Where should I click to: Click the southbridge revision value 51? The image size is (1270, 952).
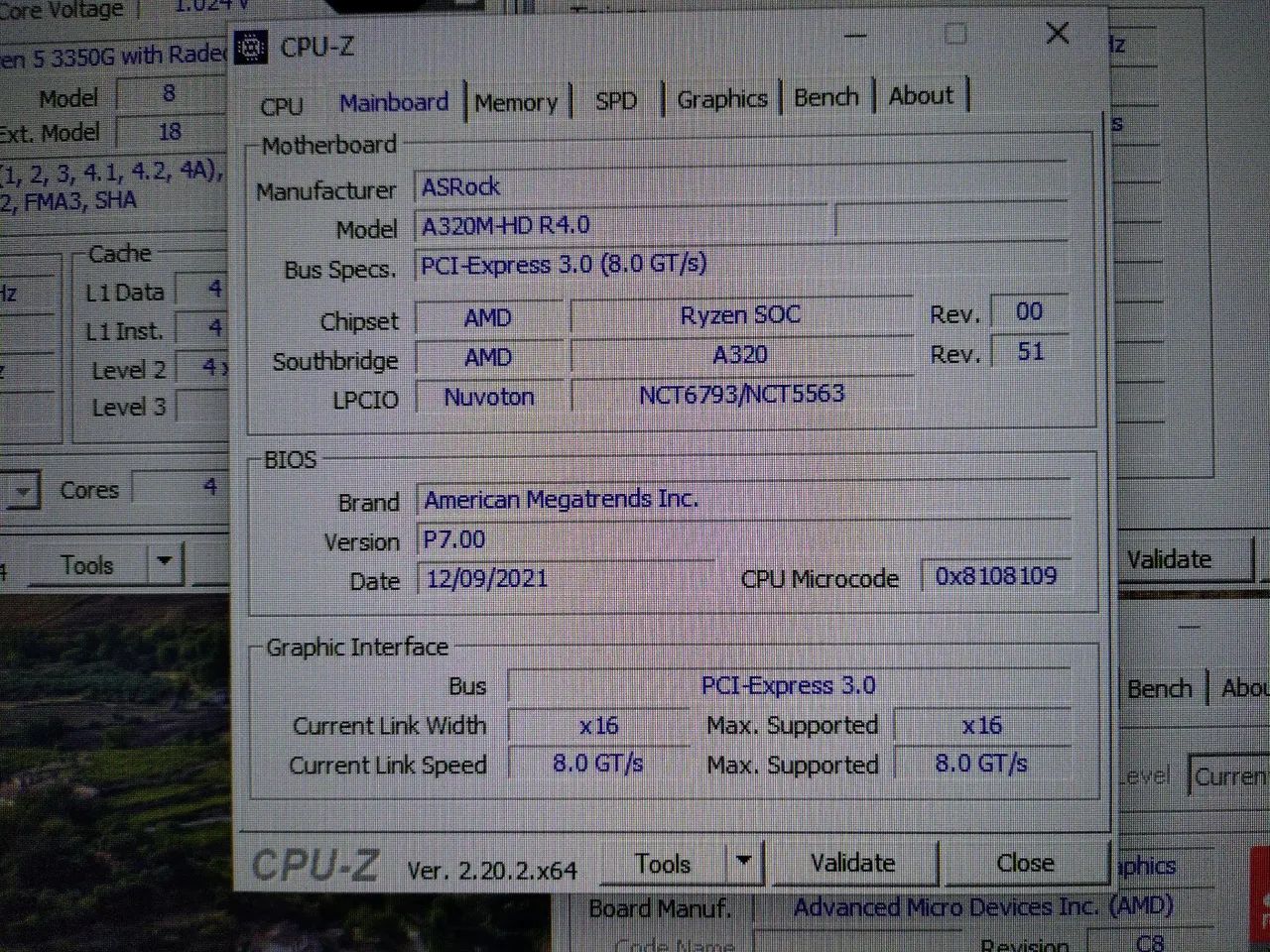click(x=1029, y=352)
